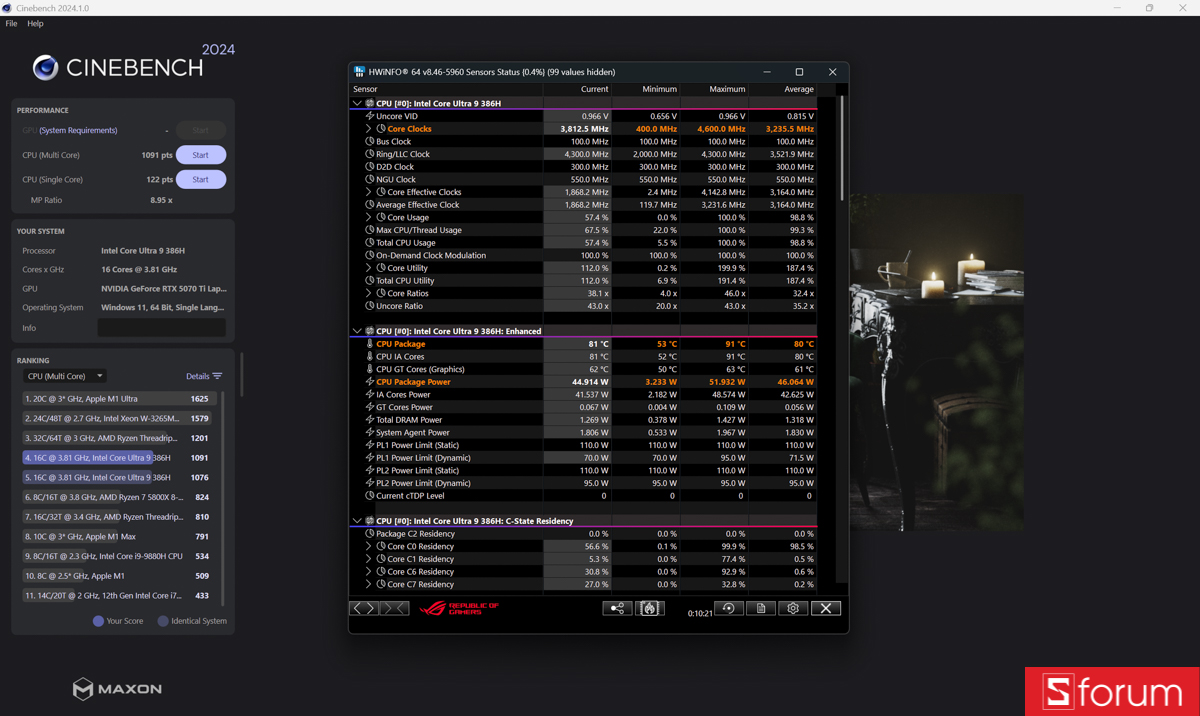Open HWiNFO network share icon button
This screenshot has height=716, width=1200.
coord(617,608)
